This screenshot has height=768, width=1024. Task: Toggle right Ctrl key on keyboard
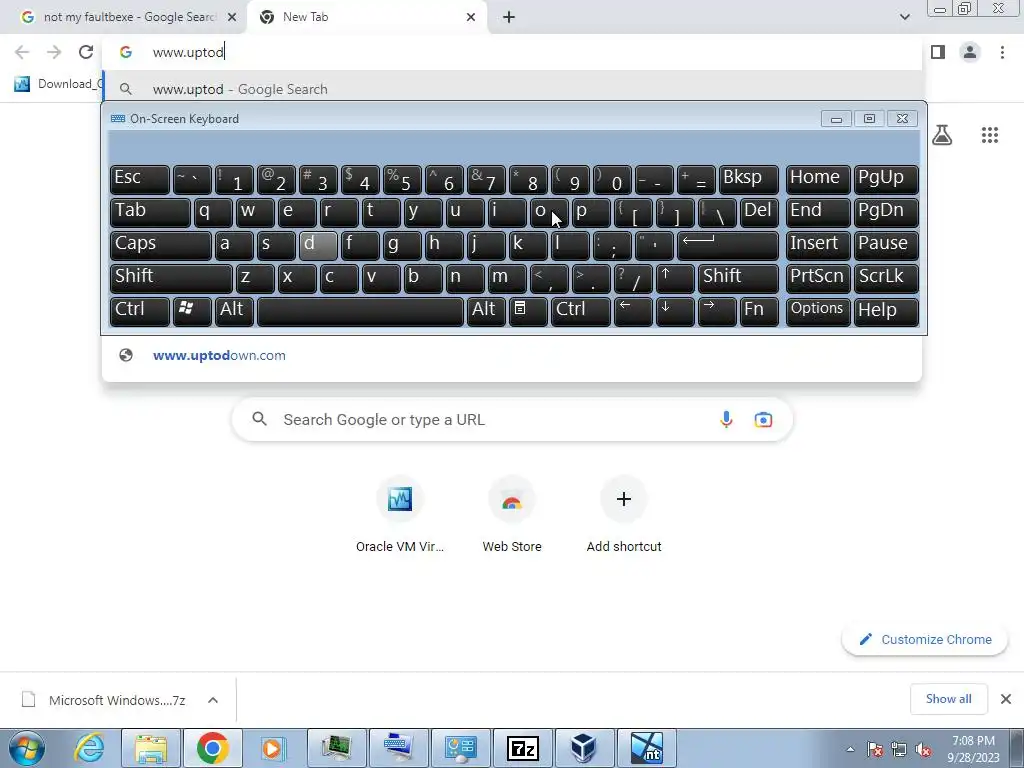click(x=580, y=311)
